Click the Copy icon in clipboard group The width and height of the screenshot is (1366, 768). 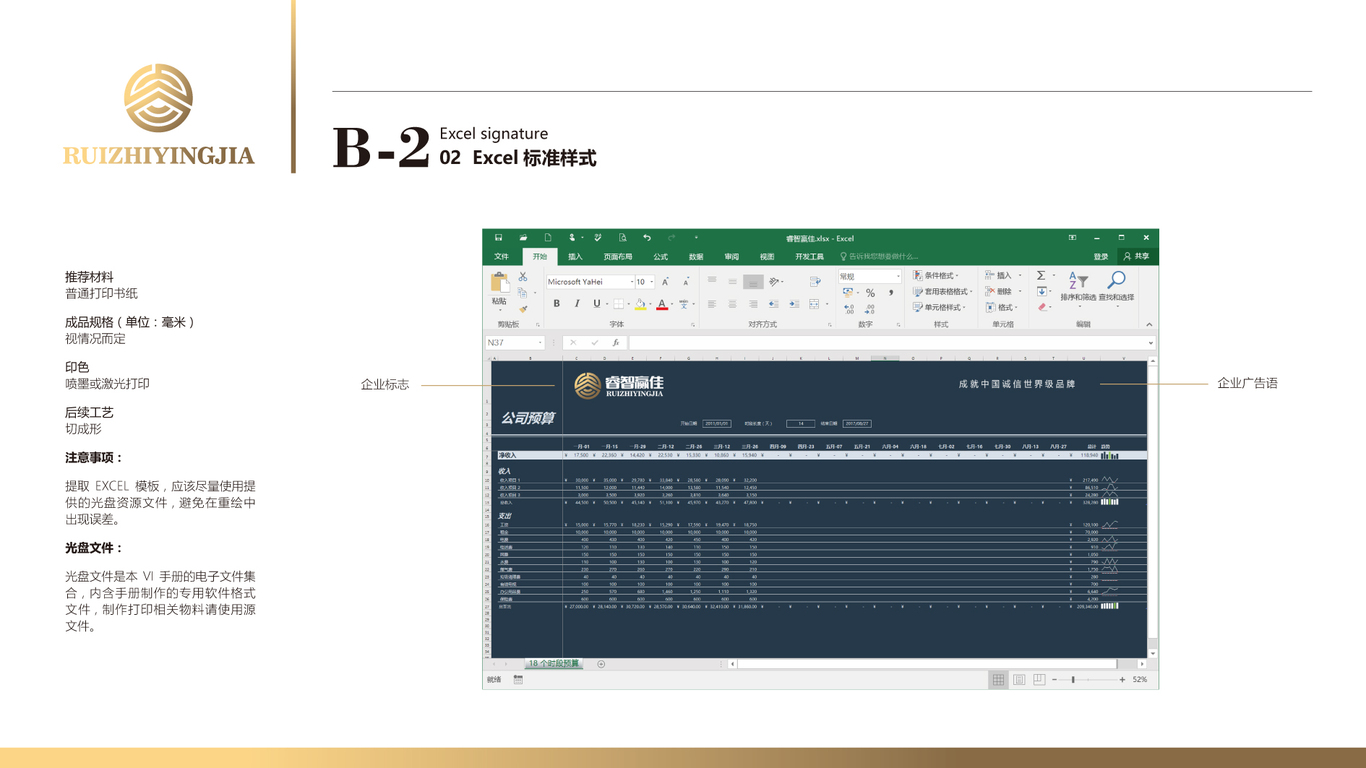point(522,293)
